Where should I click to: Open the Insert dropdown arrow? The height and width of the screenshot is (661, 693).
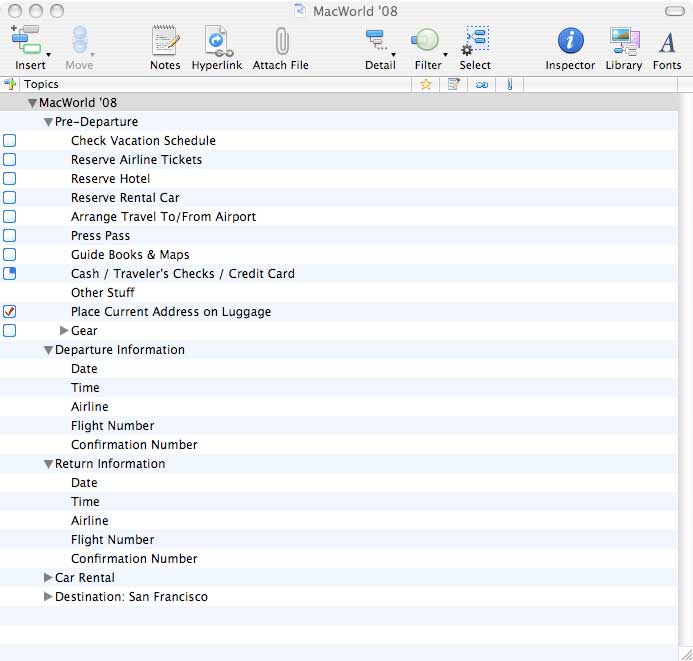pos(49,55)
